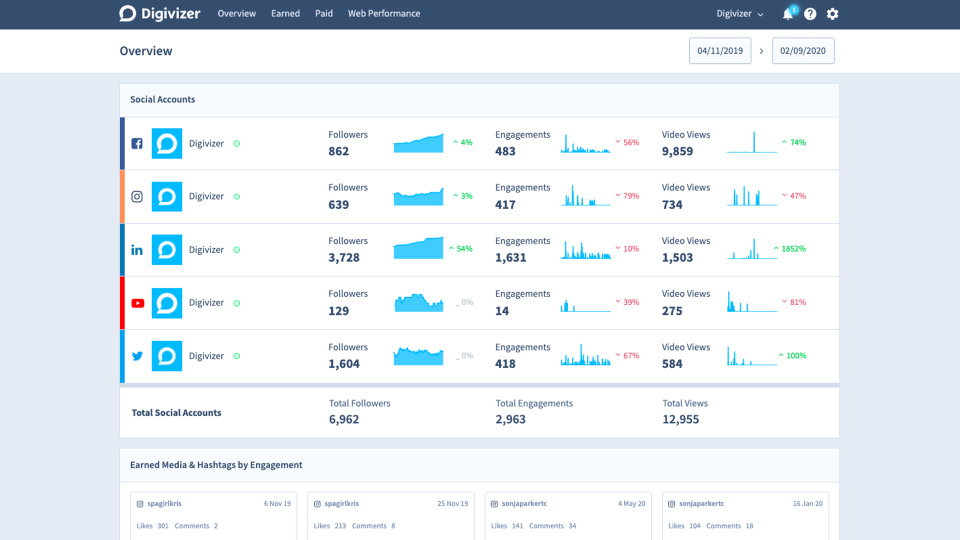The height and width of the screenshot is (540, 960).
Task: Open Facebook engagements sparkline chart
Action: 585,143
